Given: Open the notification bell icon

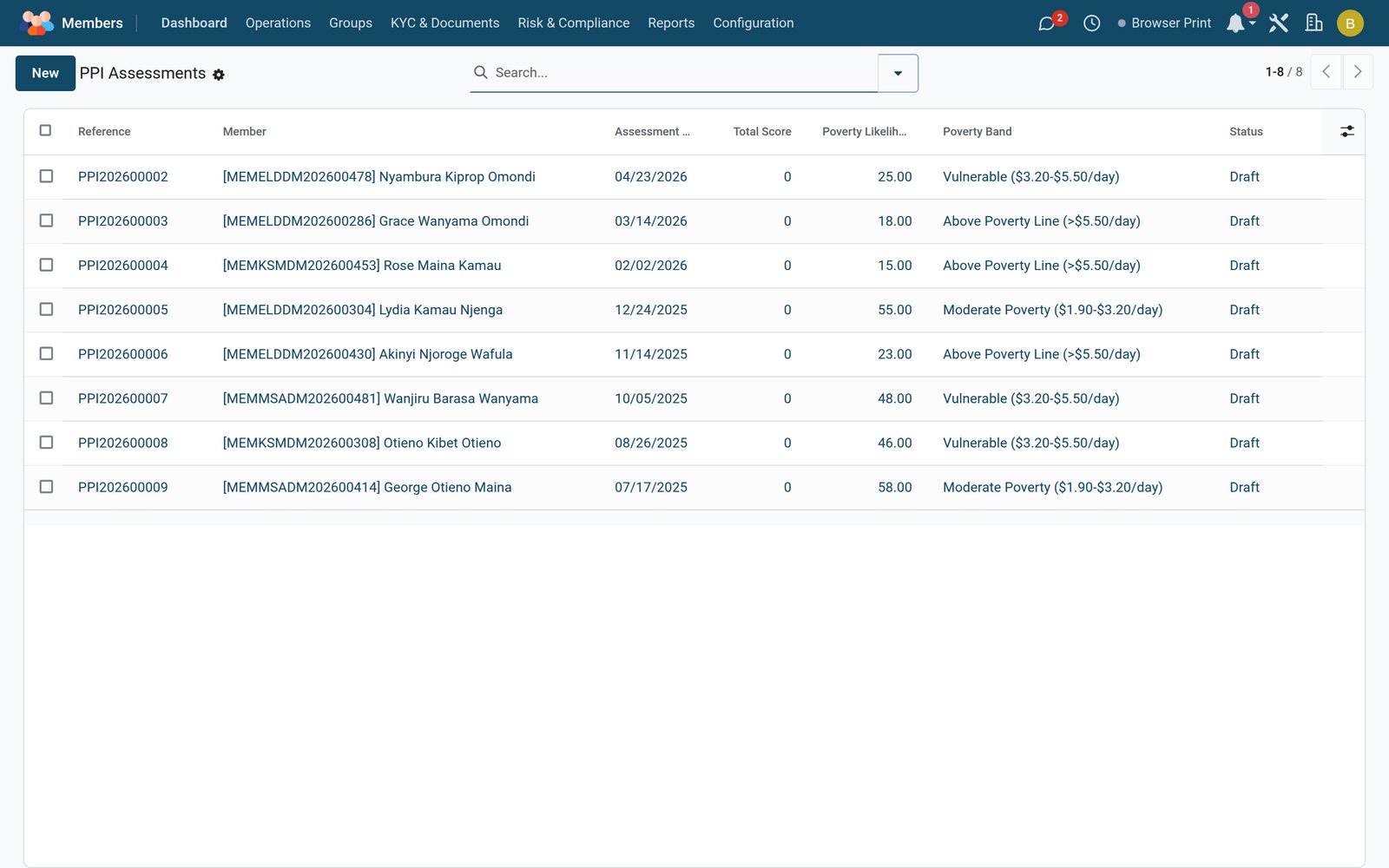Looking at the screenshot, I should coord(1235,23).
